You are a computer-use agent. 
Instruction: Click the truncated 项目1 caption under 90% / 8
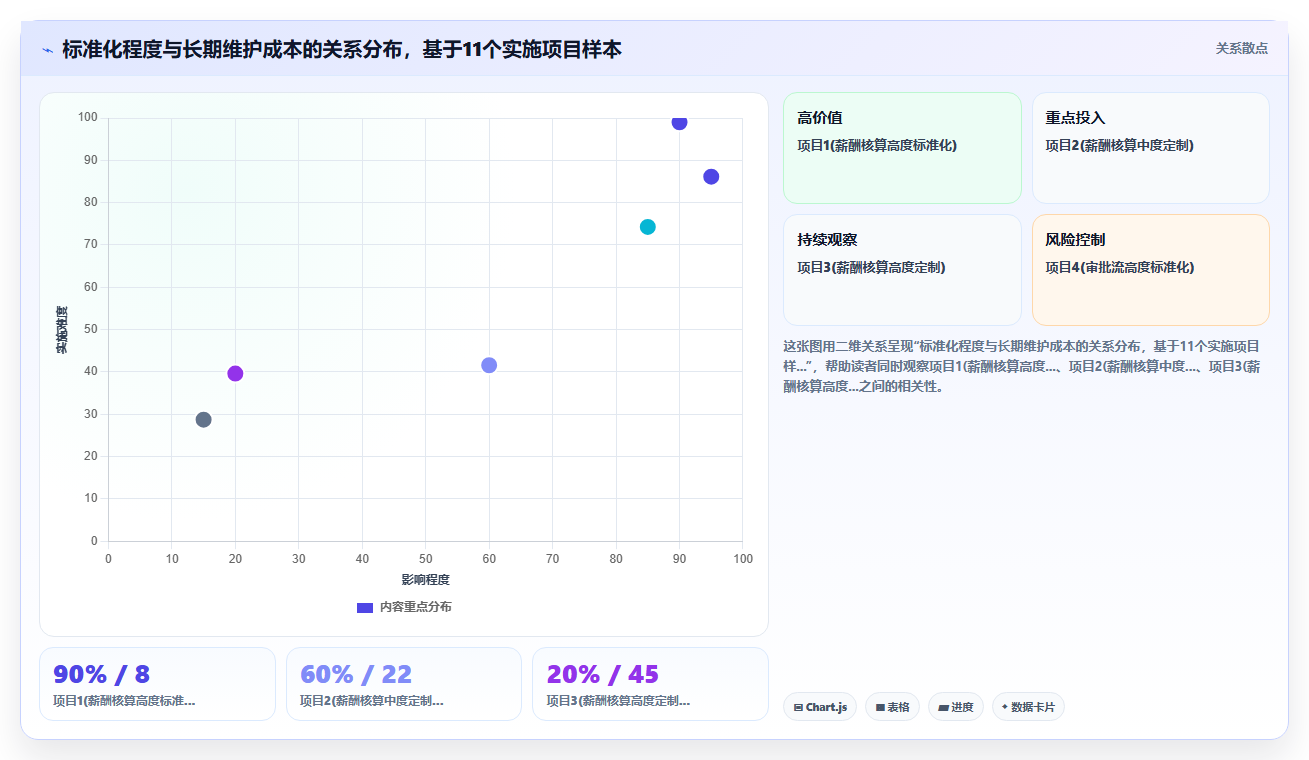click(124, 701)
